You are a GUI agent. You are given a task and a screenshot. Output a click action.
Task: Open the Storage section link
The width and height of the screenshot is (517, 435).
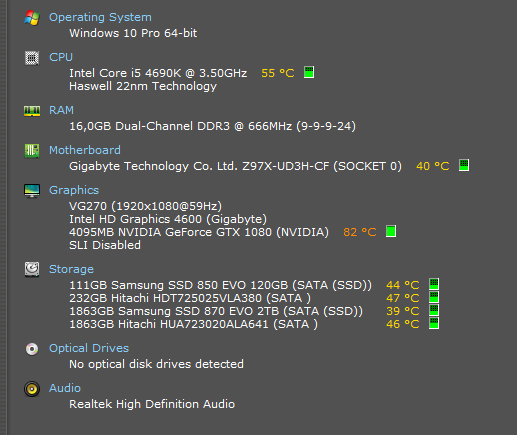pyautogui.click(x=71, y=269)
